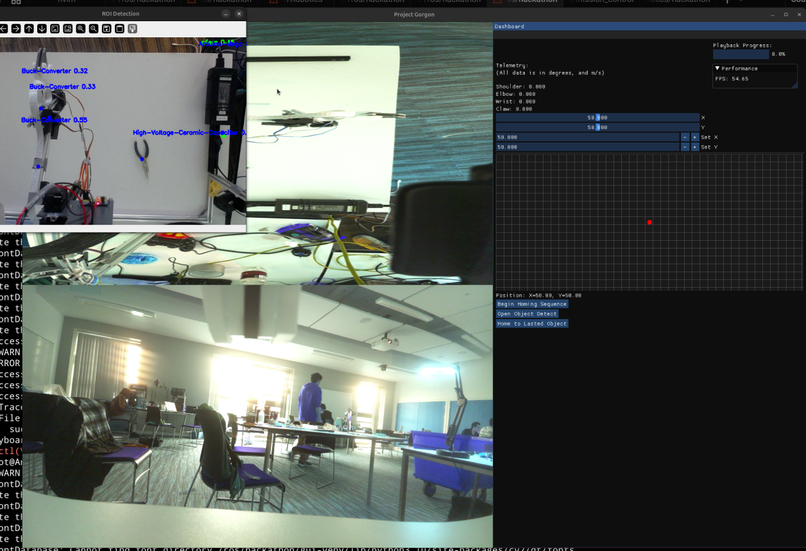Image resolution: width=806 pixels, height=551 pixels.
Task: Pan image up in ROI Detection toolbar
Action: pos(29,29)
